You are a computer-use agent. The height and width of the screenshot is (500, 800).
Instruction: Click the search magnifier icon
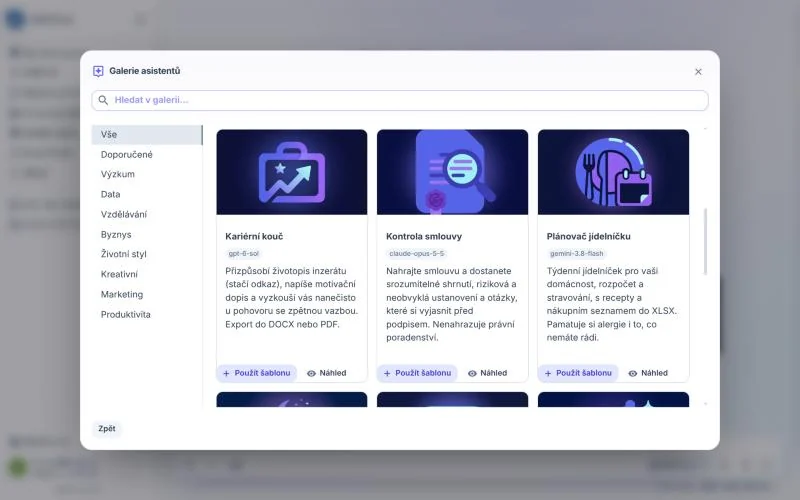tap(103, 100)
